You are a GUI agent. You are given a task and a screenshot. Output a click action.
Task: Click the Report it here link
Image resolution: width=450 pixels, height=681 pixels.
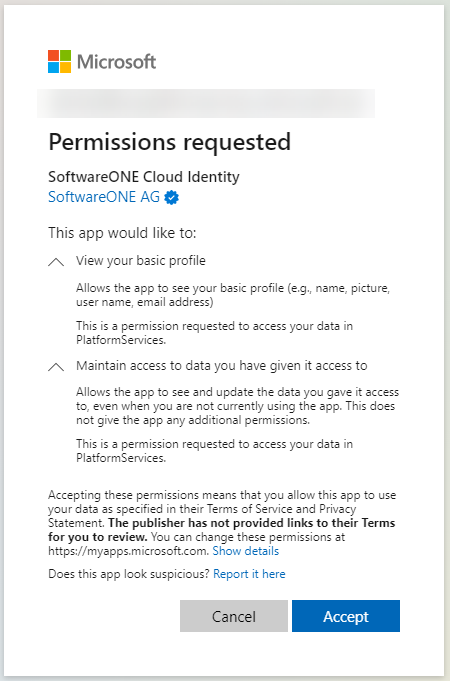[249, 574]
